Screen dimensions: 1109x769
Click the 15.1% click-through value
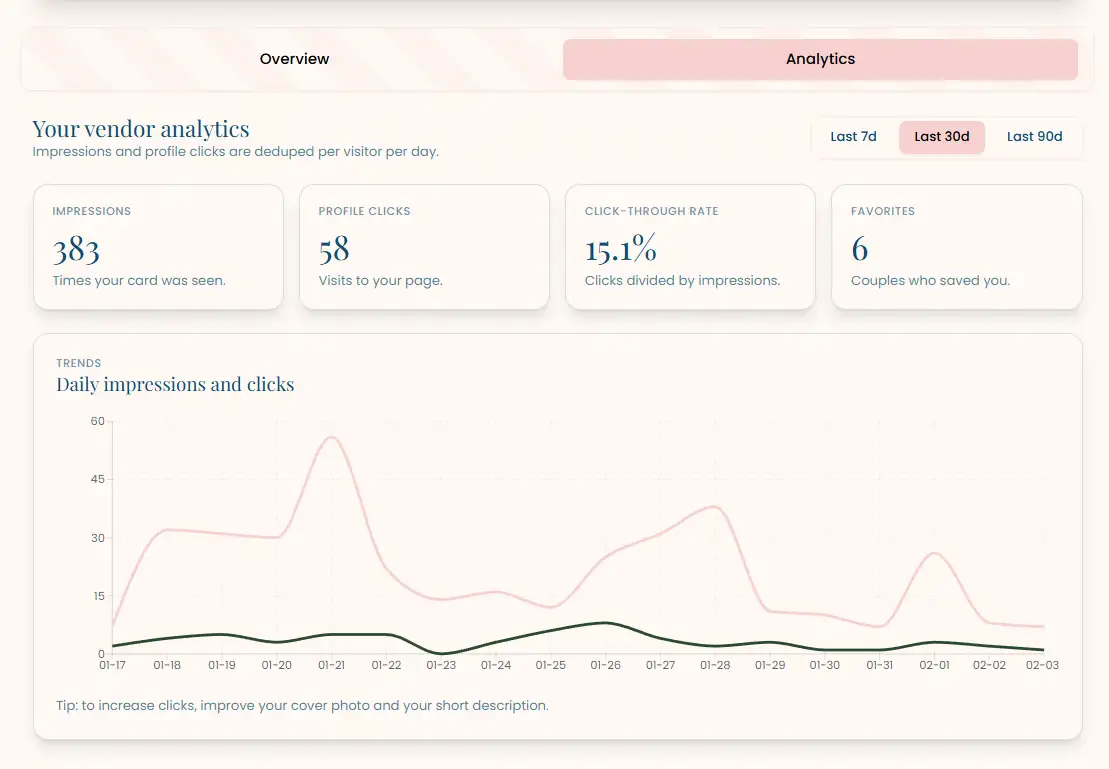[621, 249]
